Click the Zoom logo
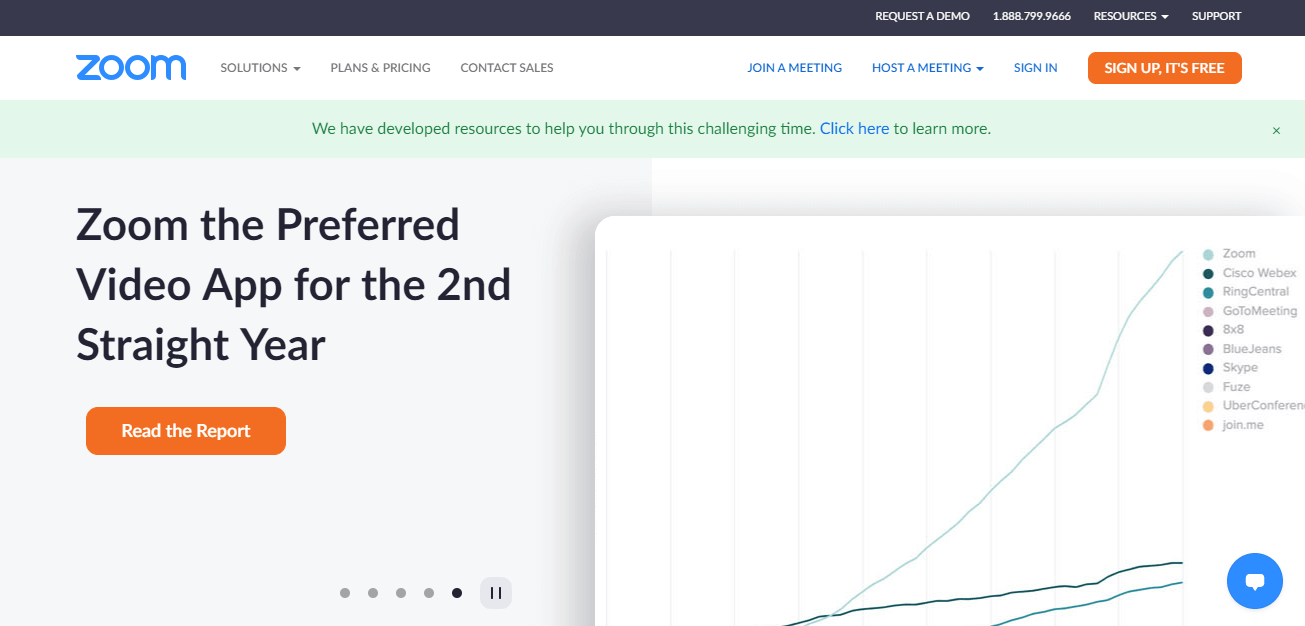The image size is (1305, 626). (x=131, y=68)
